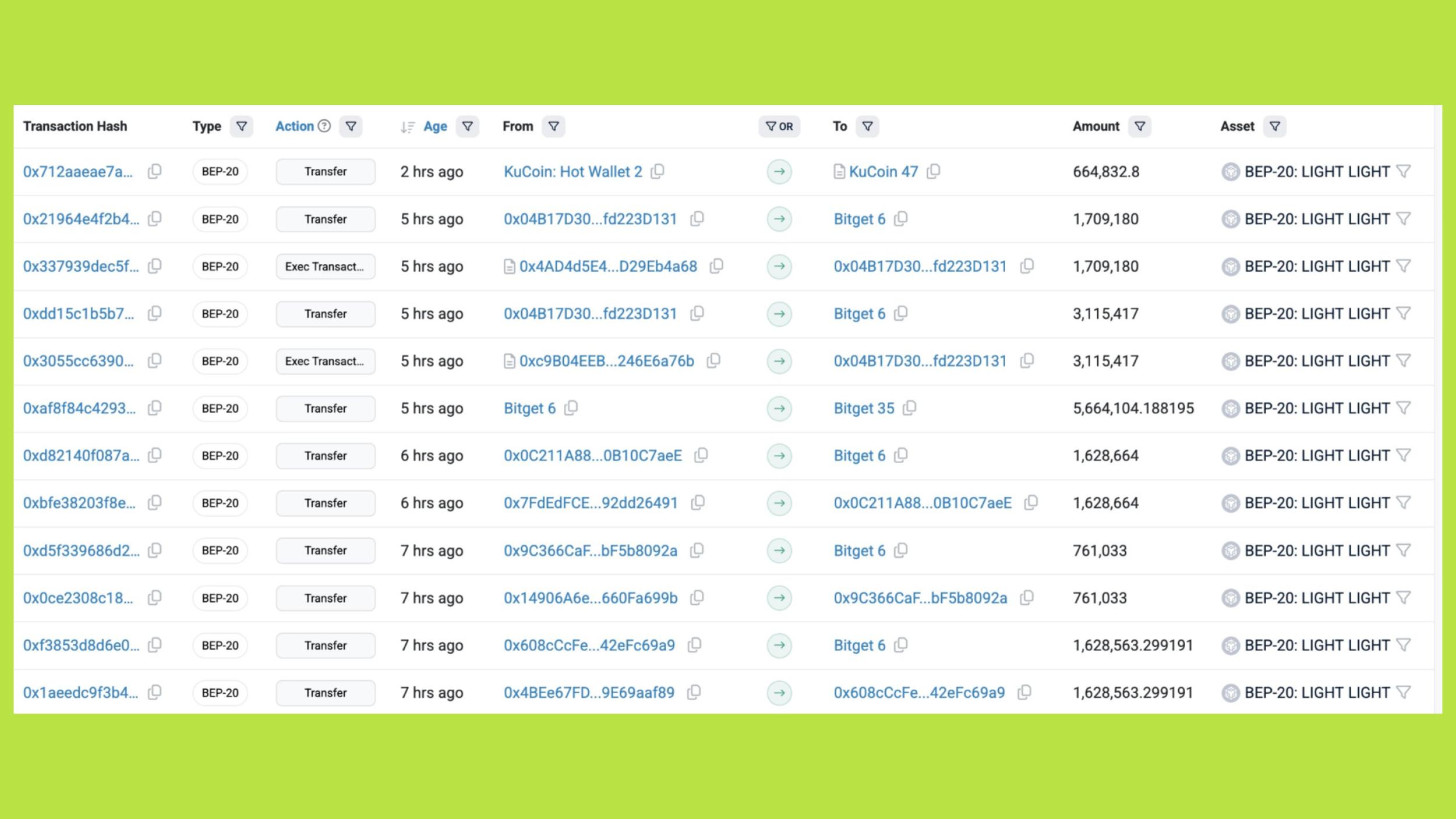The width and height of the screenshot is (1456, 819).
Task: Click the BEP-20 type badge in first row
Action: [x=220, y=172]
